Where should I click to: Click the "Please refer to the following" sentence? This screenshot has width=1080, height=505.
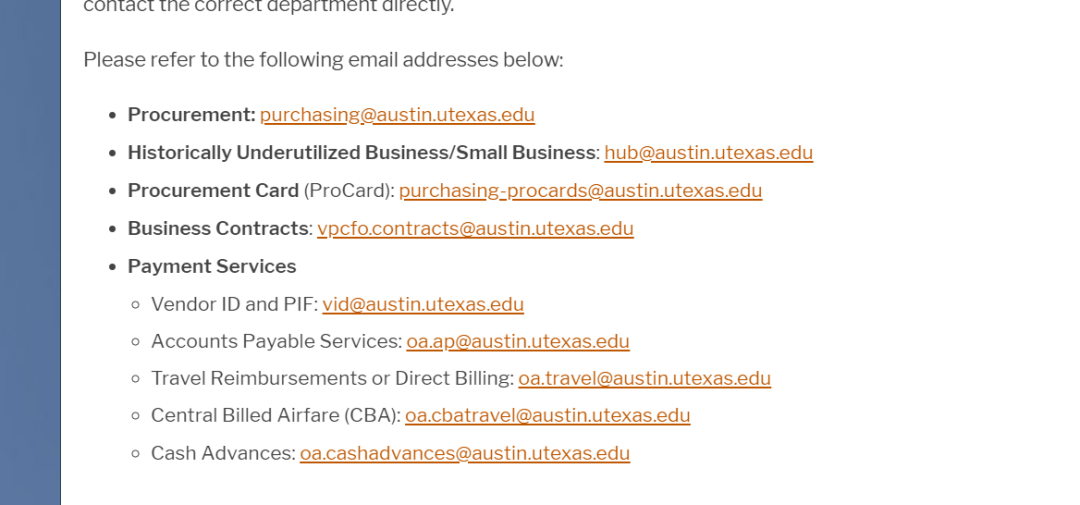[323, 60]
